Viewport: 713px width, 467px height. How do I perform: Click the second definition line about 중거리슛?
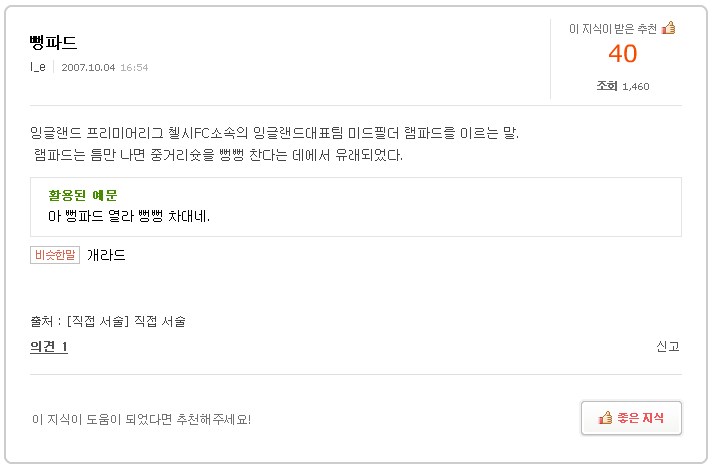pyautogui.click(x=217, y=155)
